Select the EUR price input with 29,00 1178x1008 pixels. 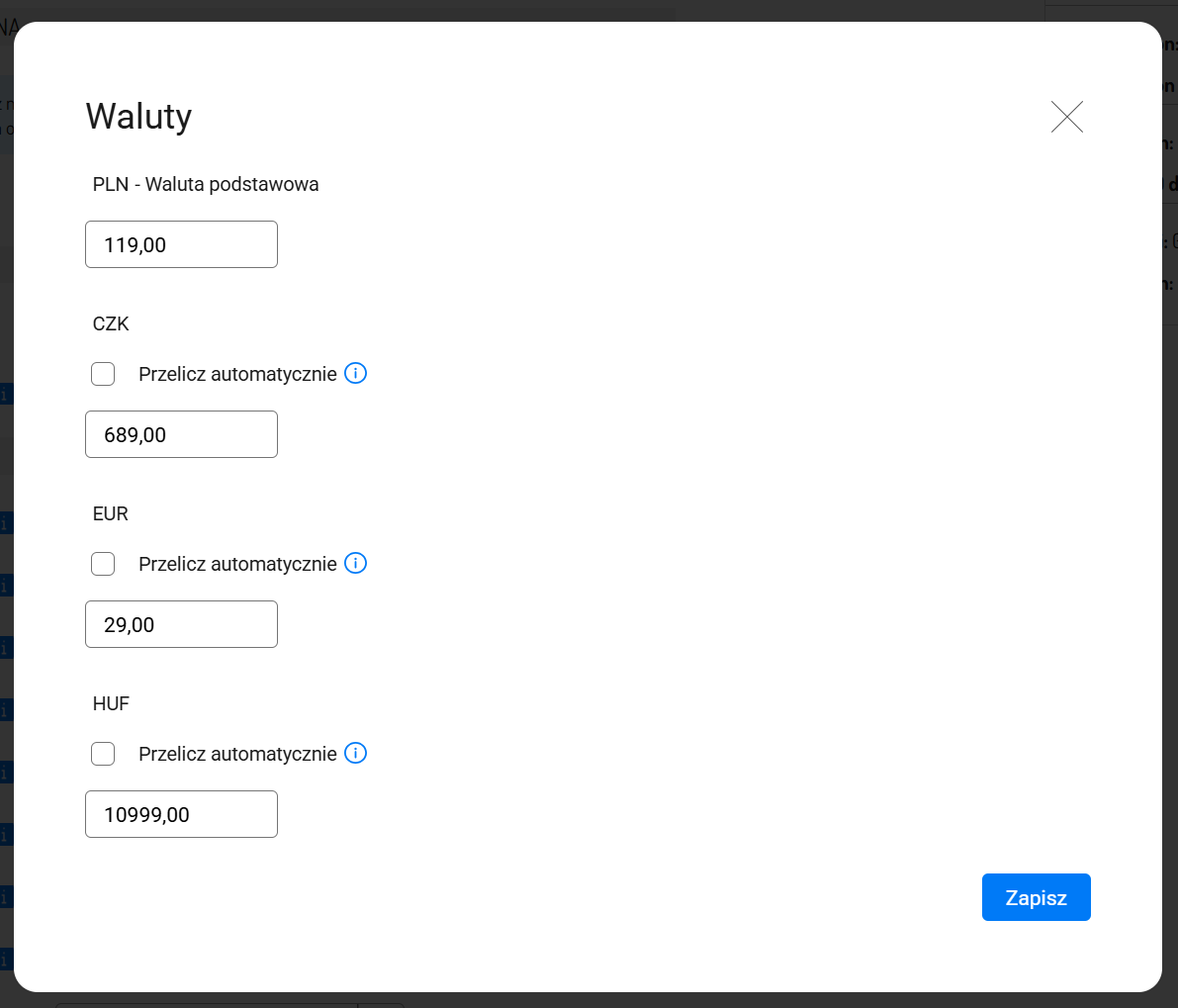[181, 624]
